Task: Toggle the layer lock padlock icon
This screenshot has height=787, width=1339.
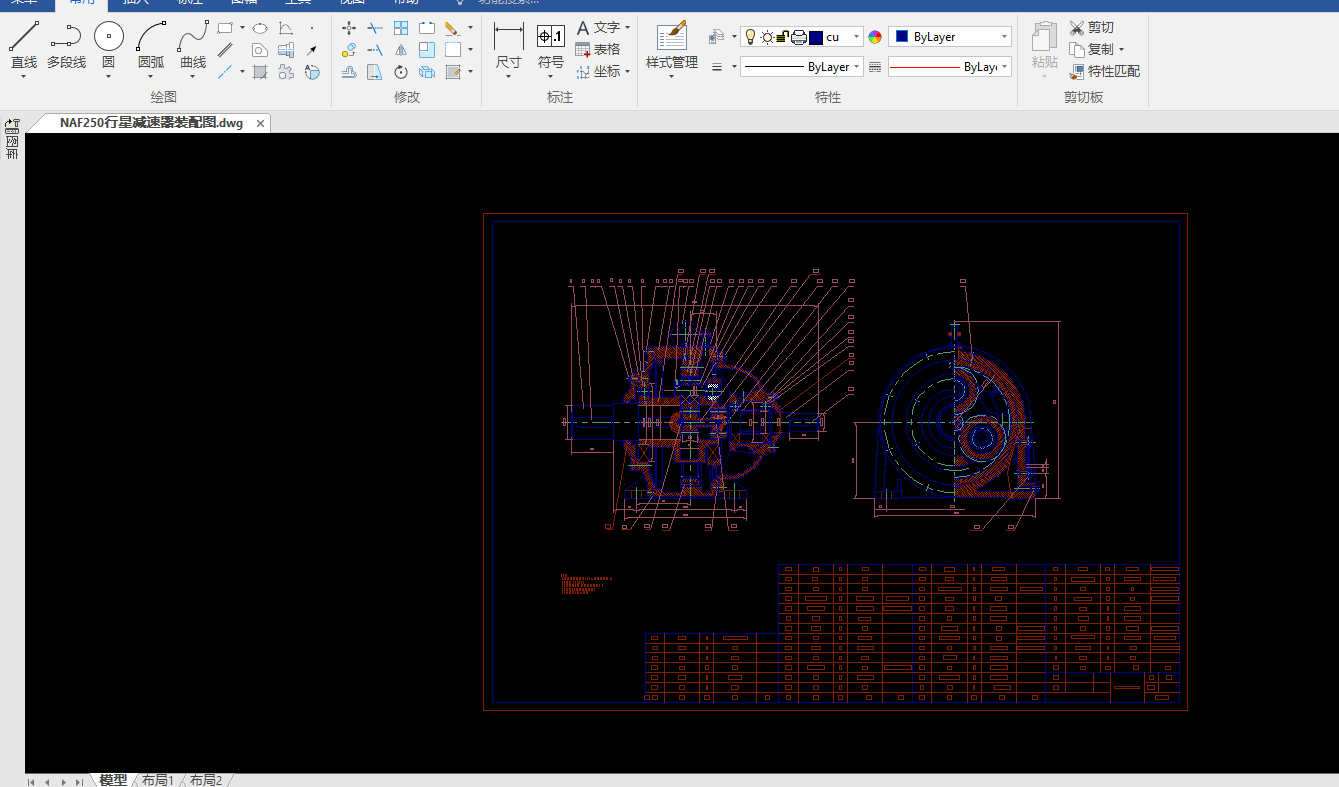Action: (783, 37)
